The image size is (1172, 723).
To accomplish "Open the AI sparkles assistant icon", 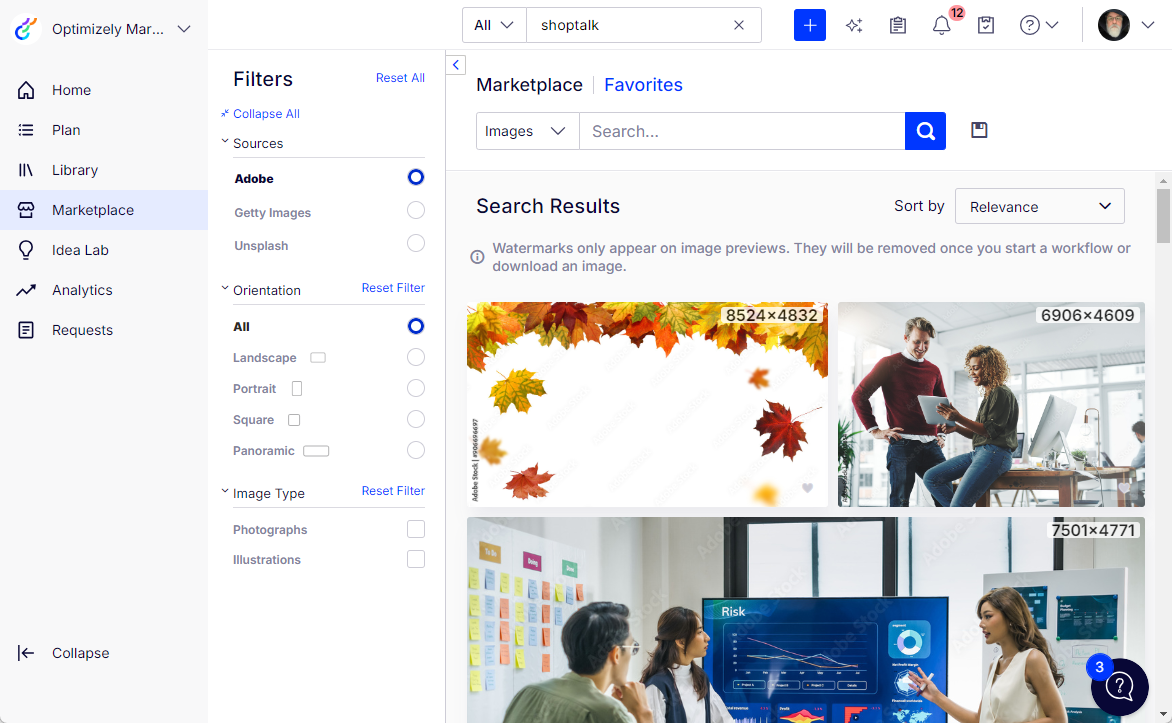I will [854, 25].
